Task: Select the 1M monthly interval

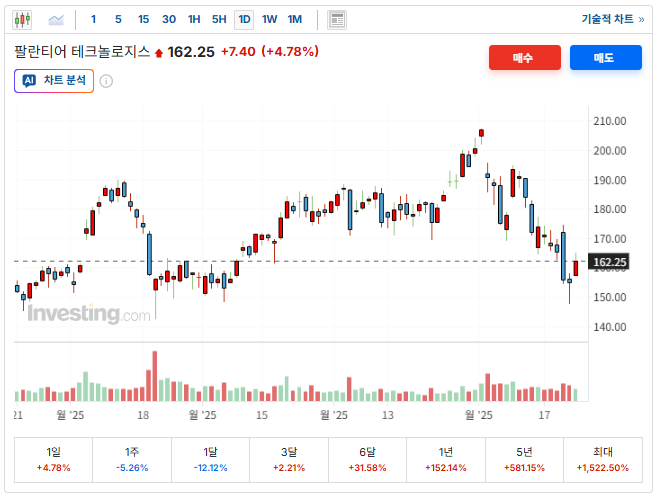Action: (295, 19)
